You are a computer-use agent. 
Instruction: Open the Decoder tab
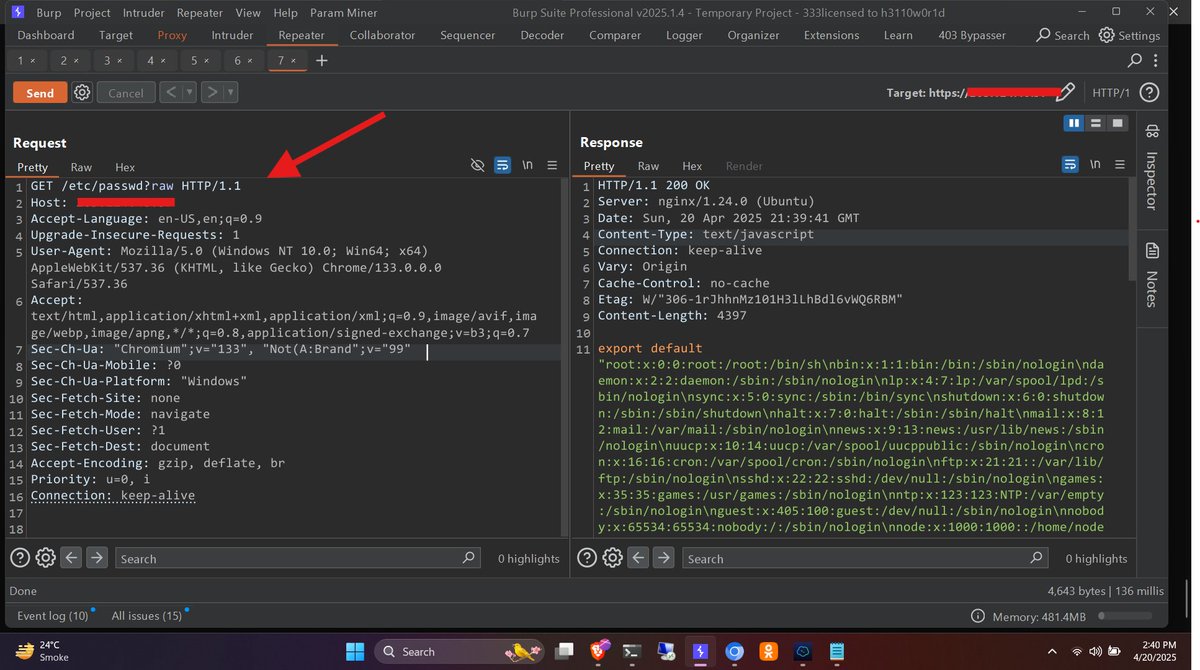point(542,35)
